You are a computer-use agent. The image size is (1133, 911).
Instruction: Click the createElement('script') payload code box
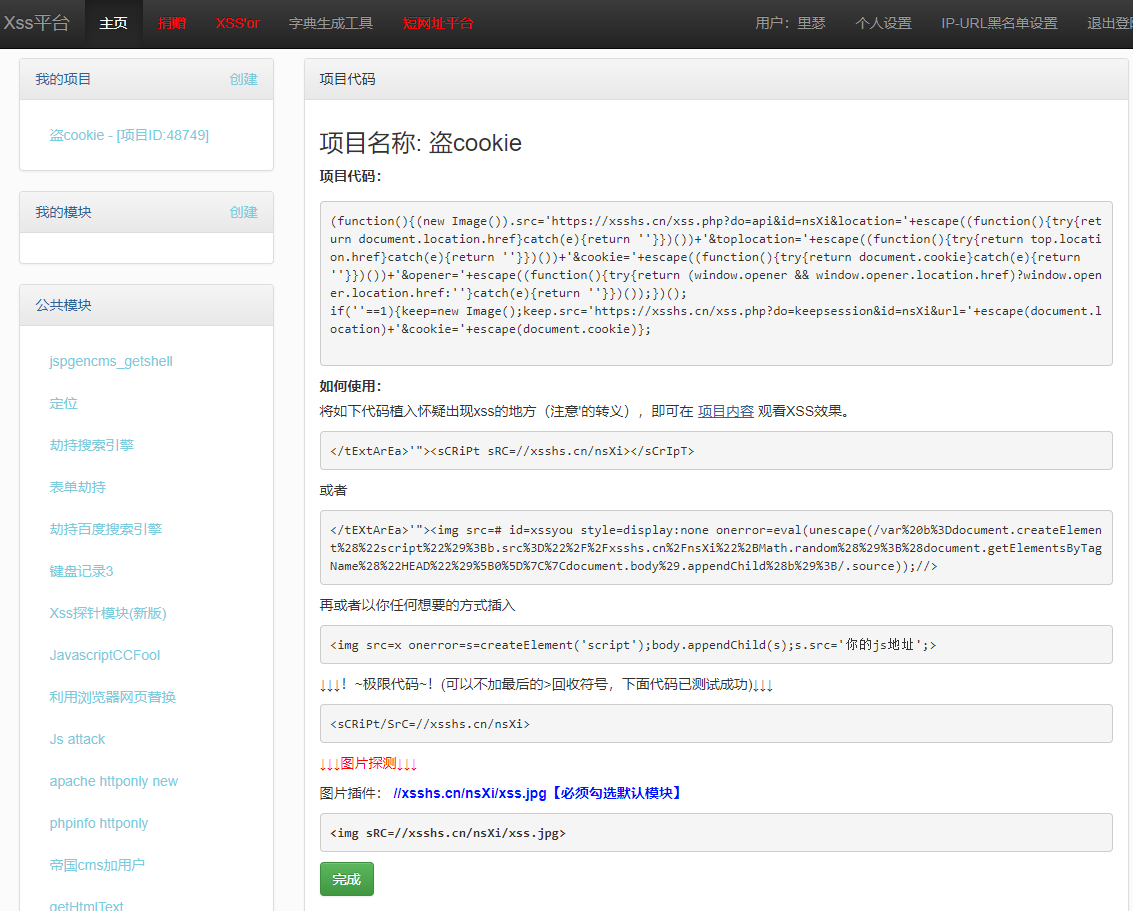716,644
